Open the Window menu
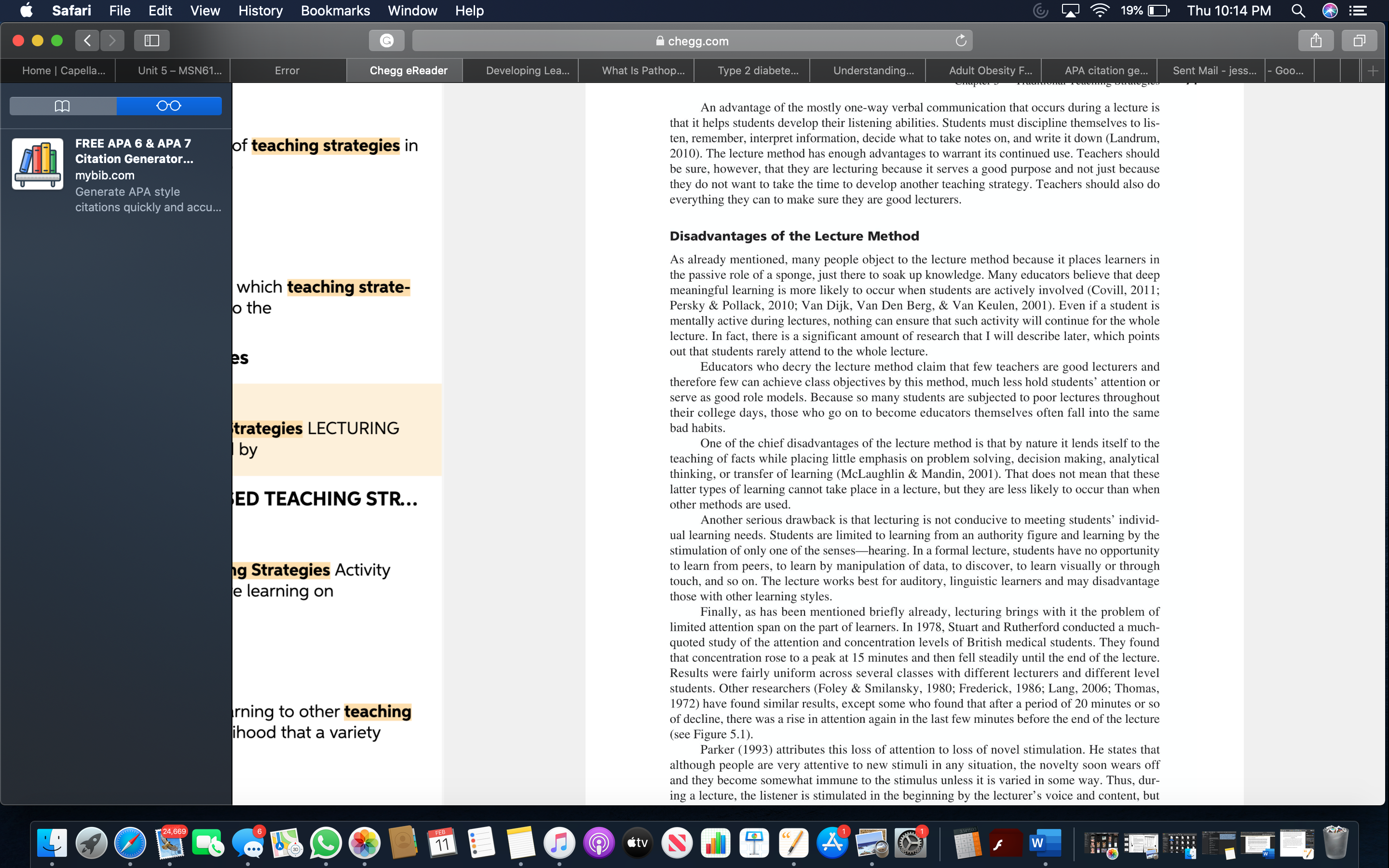 click(x=413, y=10)
